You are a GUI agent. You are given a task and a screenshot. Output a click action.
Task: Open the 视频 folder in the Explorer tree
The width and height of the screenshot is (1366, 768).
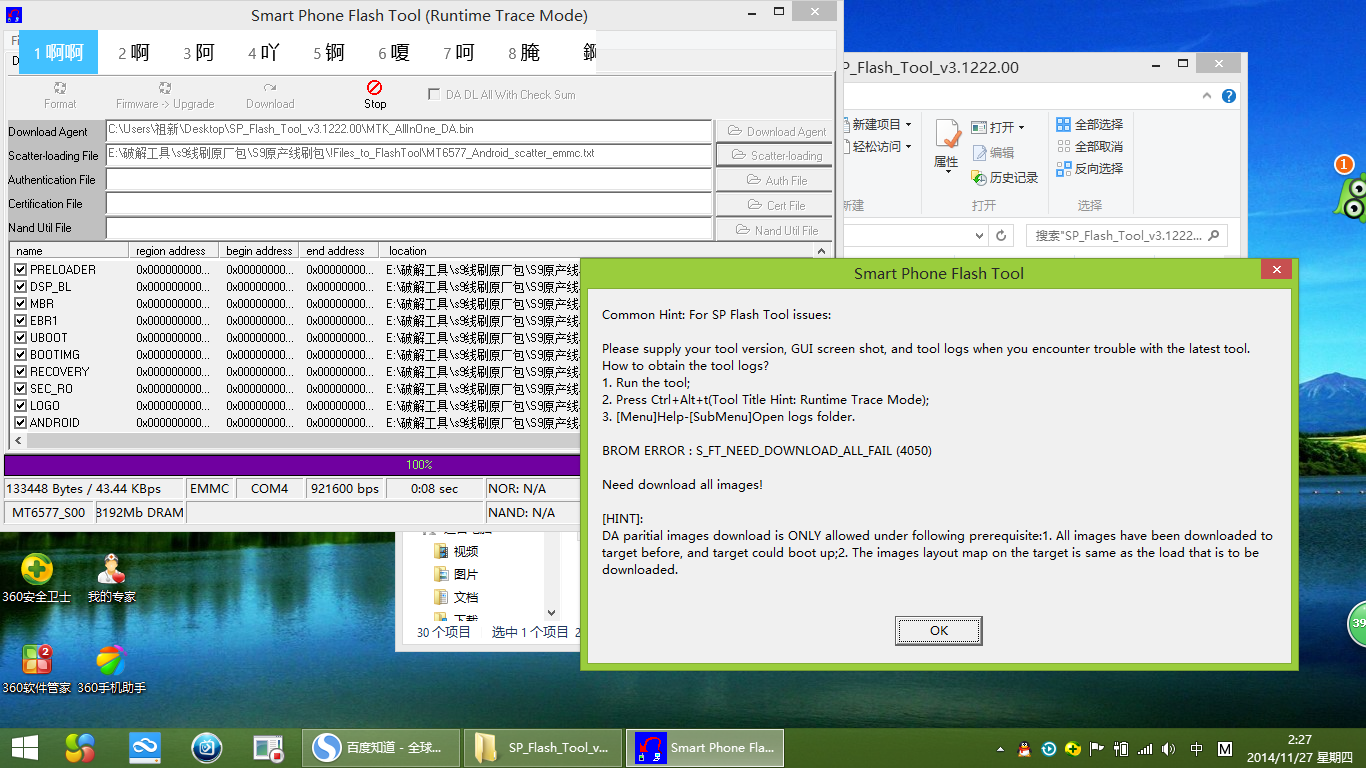point(456,551)
